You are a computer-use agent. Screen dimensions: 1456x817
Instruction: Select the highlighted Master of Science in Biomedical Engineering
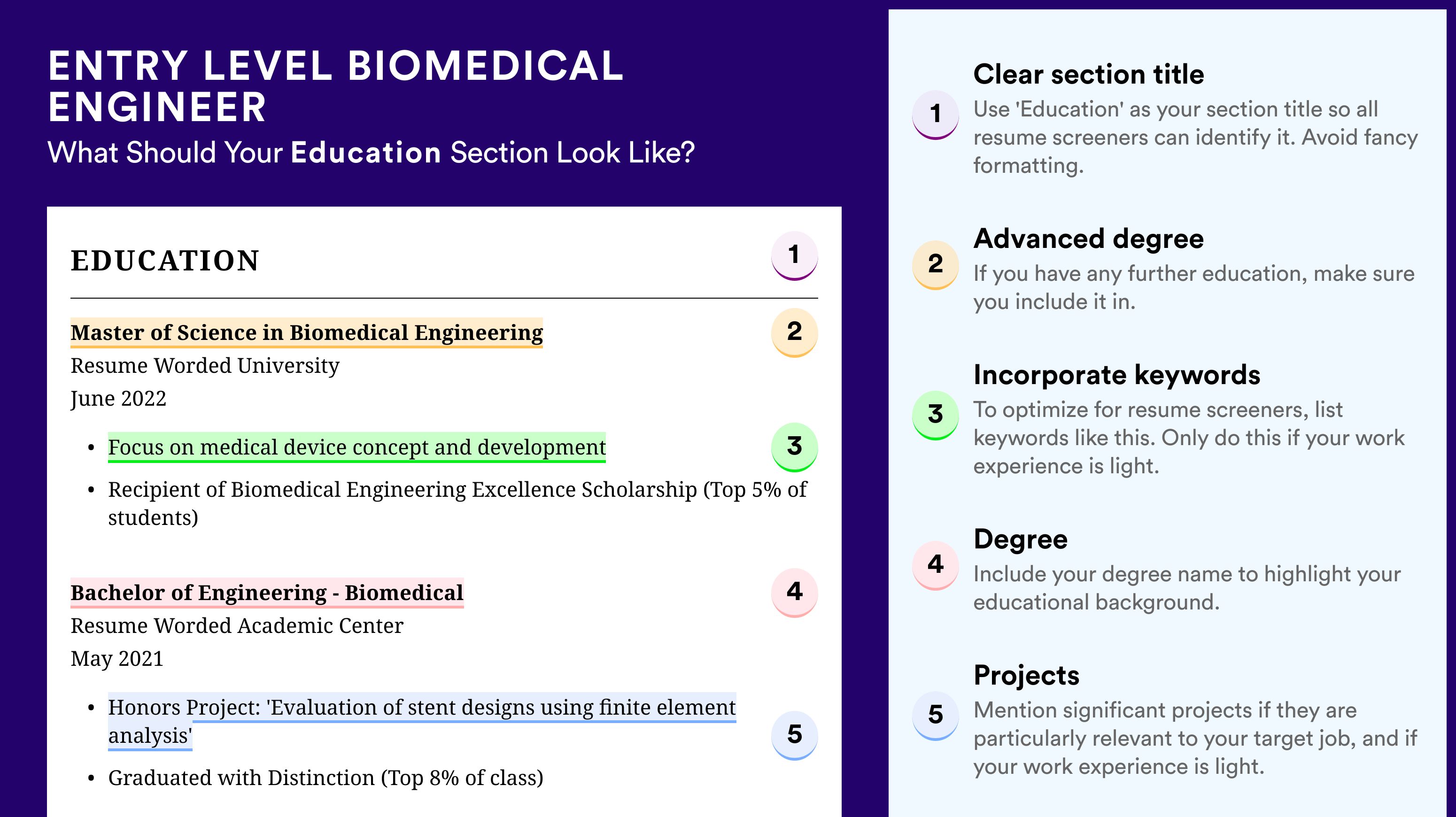306,333
